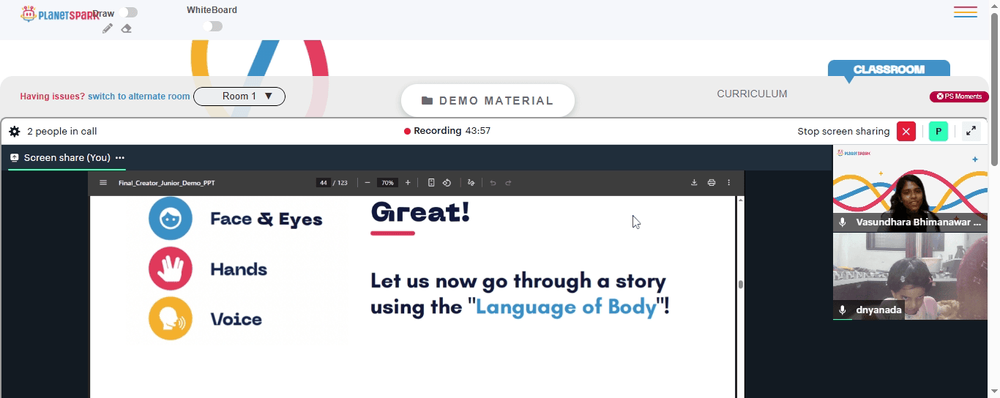Toggle the PDF viewer sidebar menu
Viewport: 1000px width, 398px height.
(x=103, y=182)
